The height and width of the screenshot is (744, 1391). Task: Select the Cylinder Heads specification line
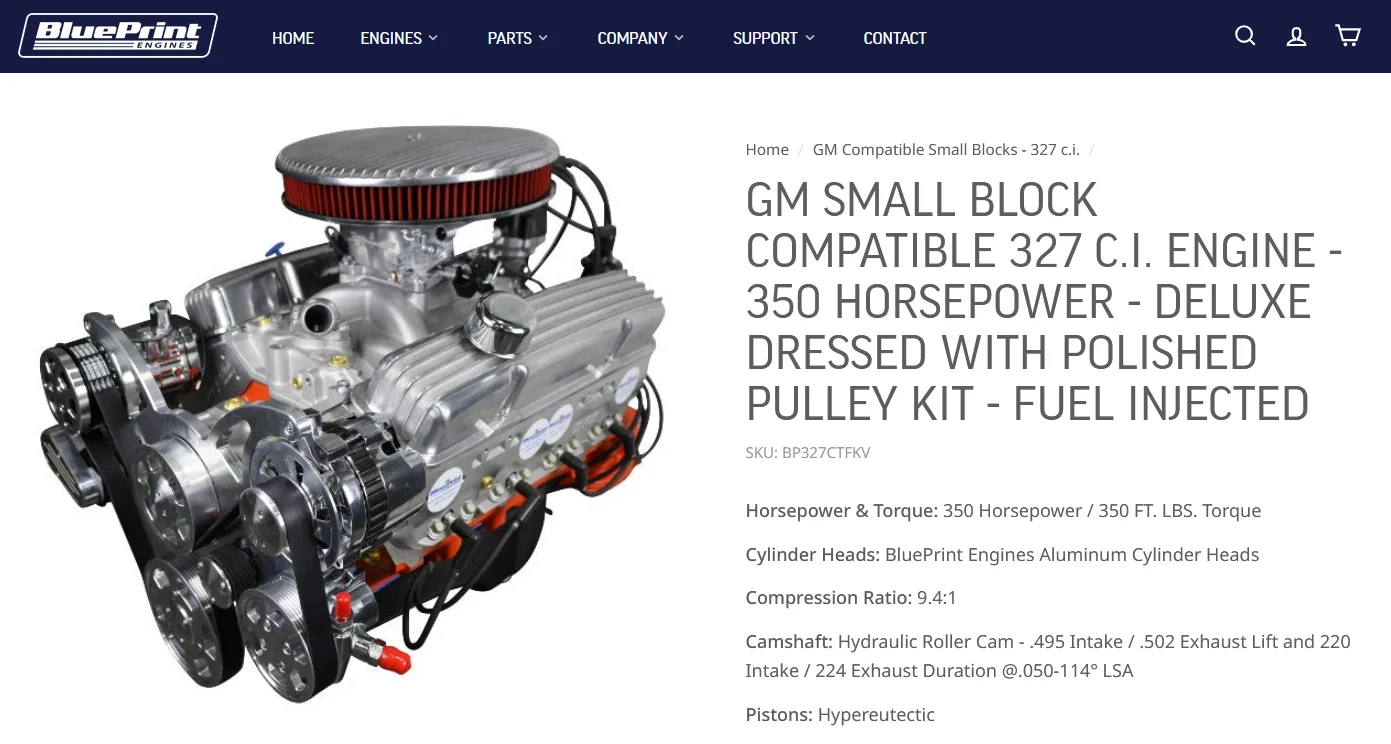pos(1002,555)
